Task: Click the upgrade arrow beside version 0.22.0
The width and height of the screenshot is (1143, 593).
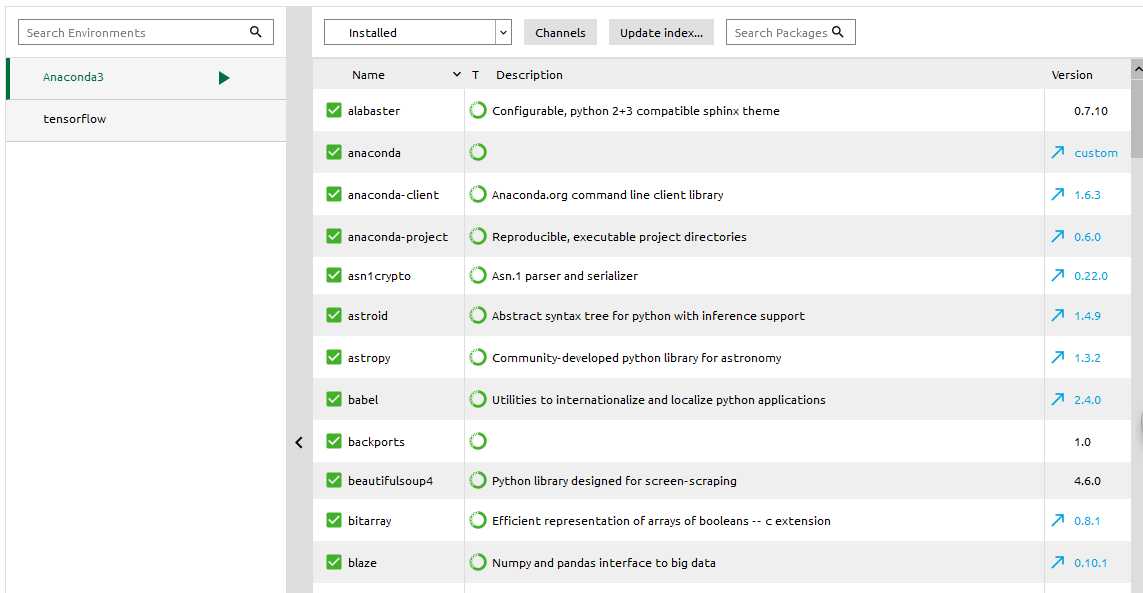Action: point(1058,275)
